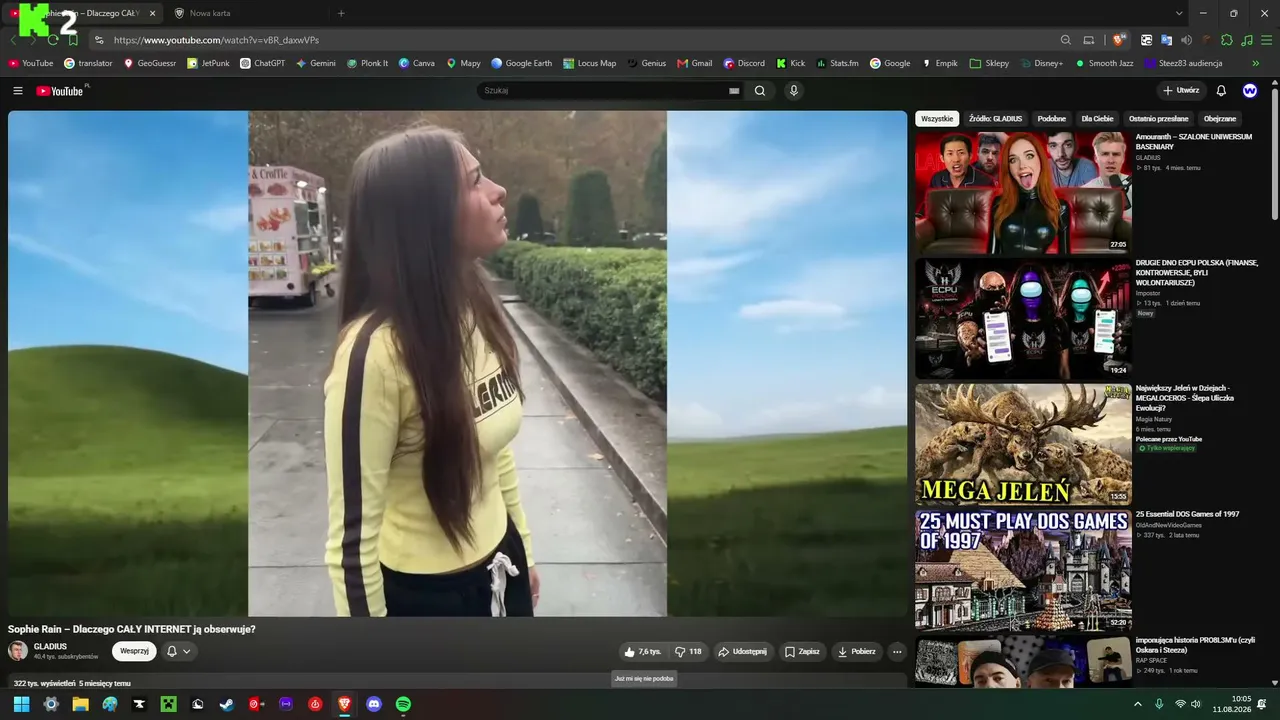Screen dimensions: 1280x720
Task: Open the Gmail bookmark
Action: click(695, 63)
